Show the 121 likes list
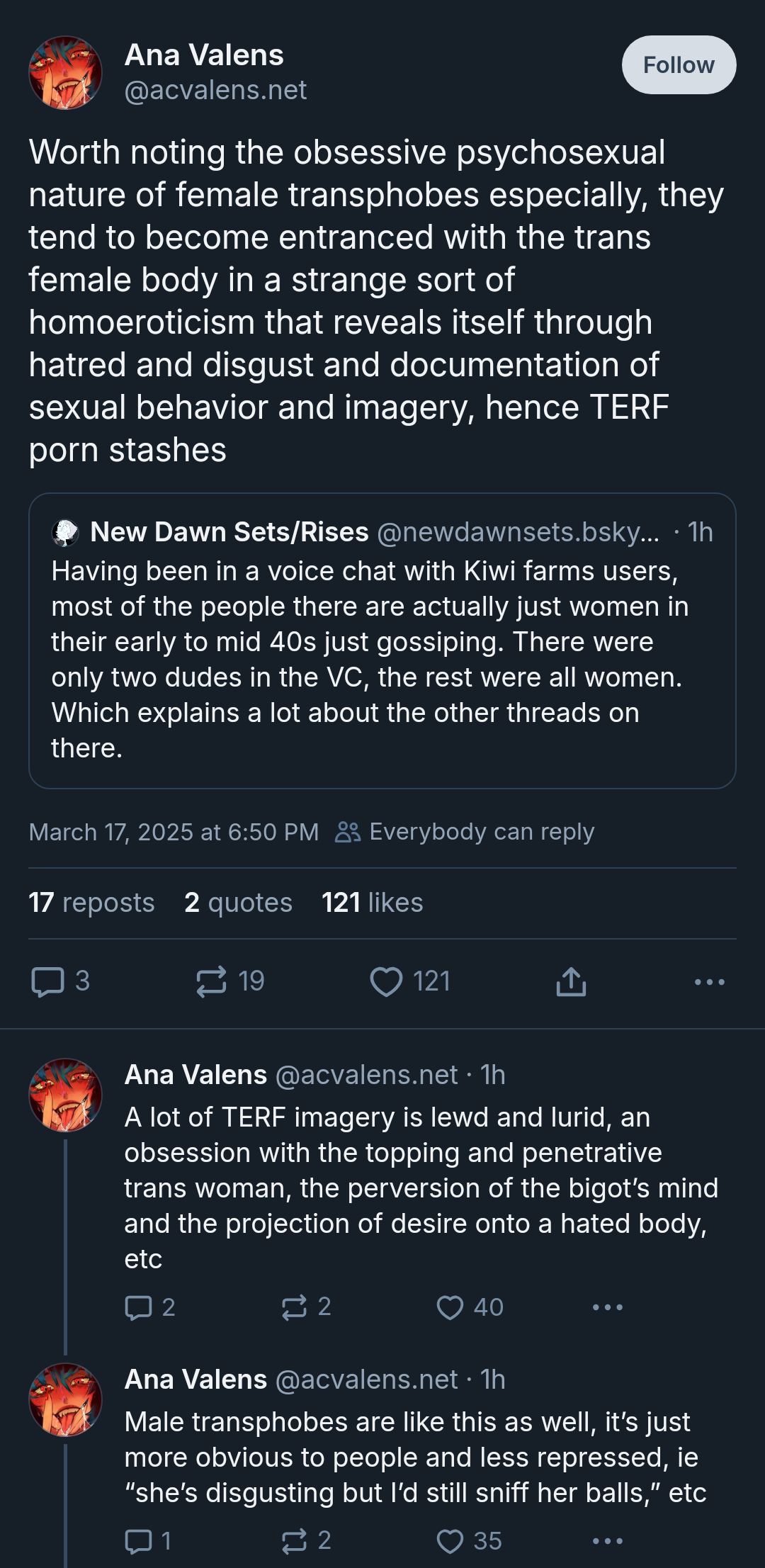The width and height of the screenshot is (765, 1568). 372,903
